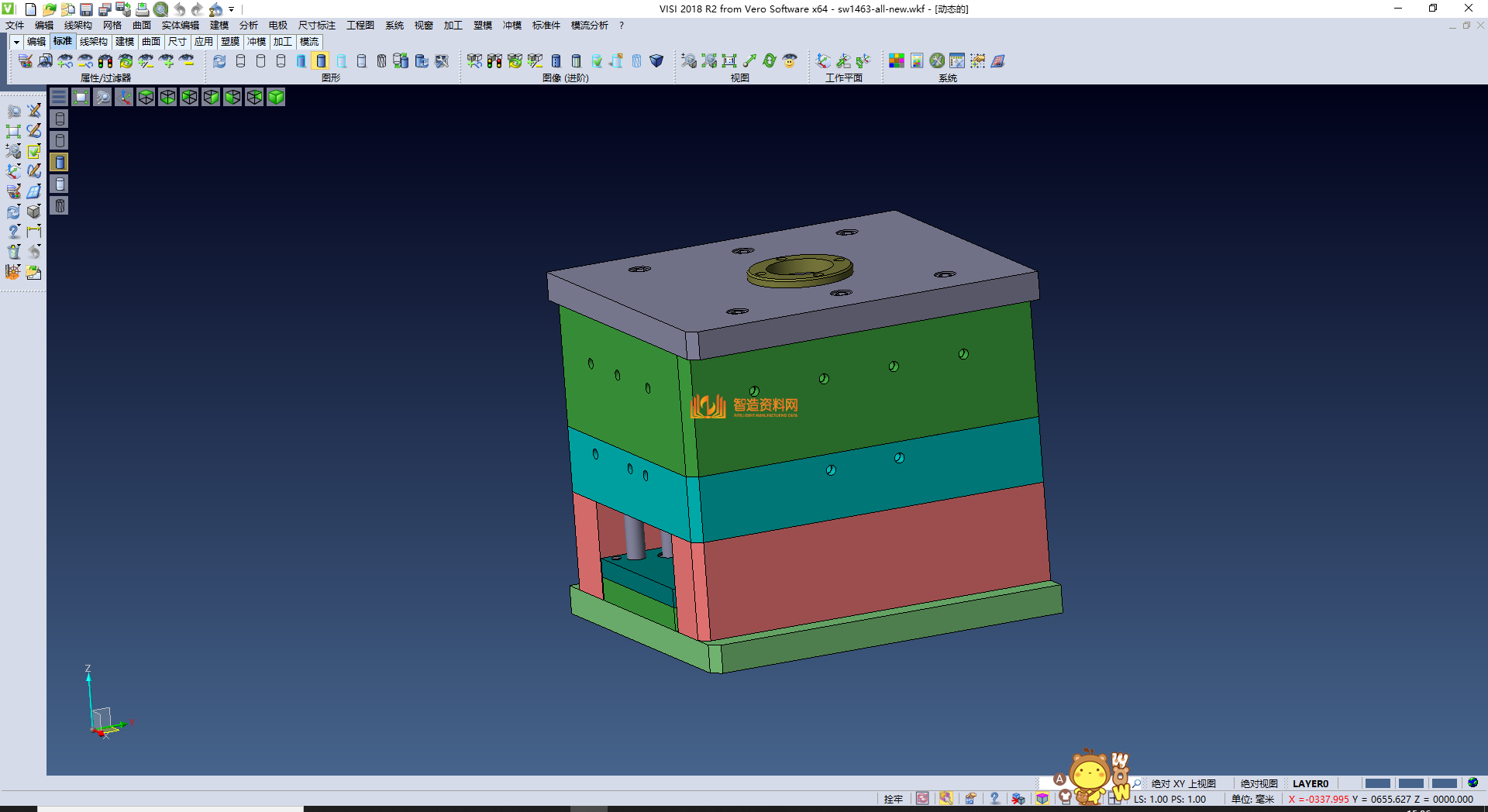Click the zoom 1:1 view icon

coord(729,61)
